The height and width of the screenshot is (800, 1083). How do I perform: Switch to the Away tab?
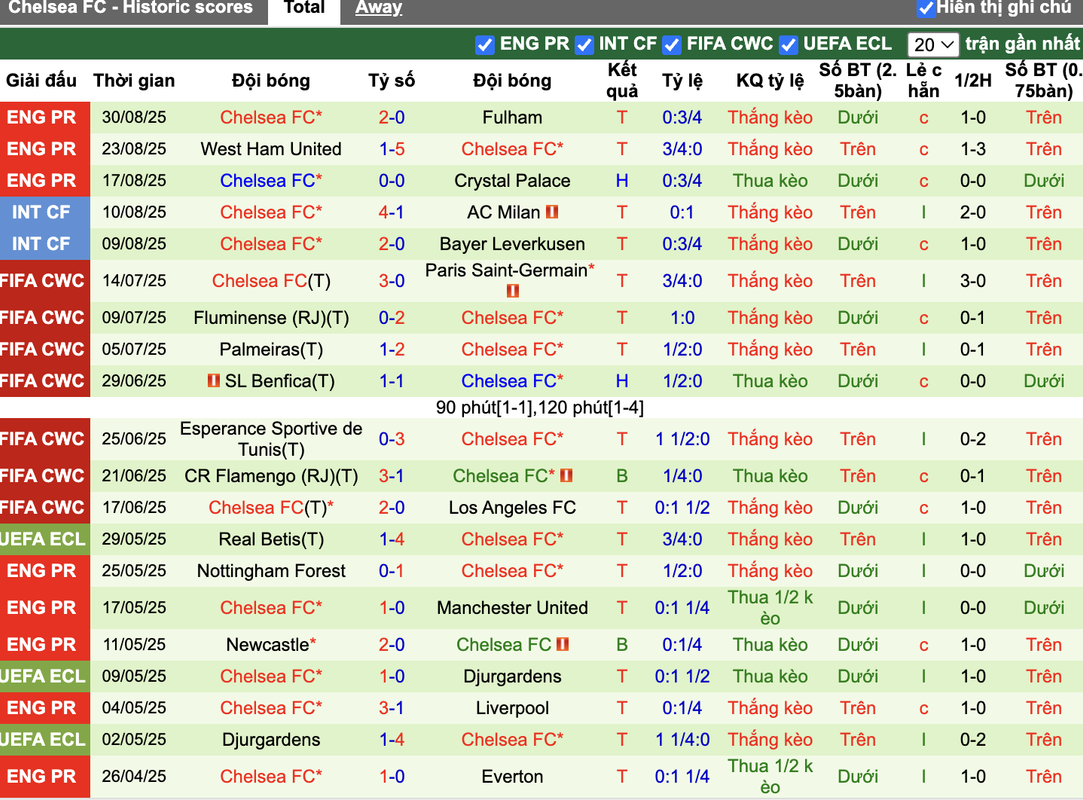point(378,8)
